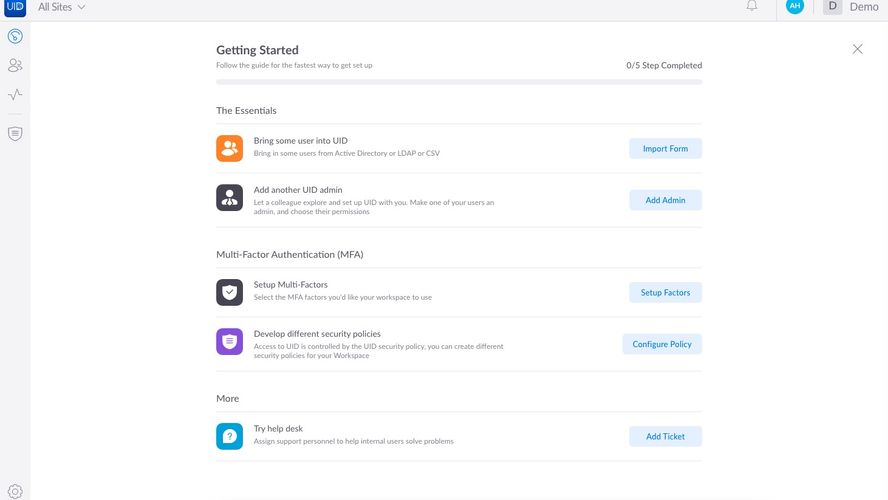Click the Import Form button
Screen dimensions: 888x500
(665, 148)
